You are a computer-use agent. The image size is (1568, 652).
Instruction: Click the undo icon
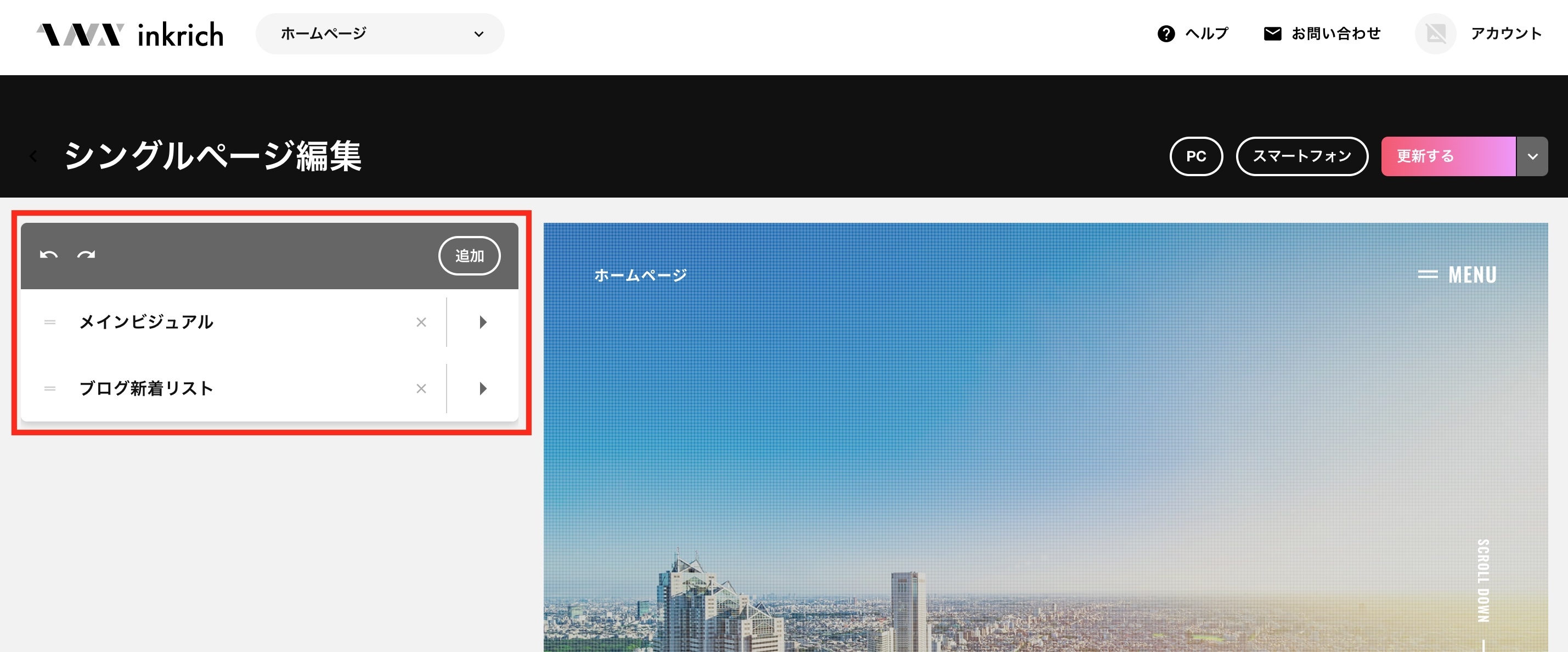49,255
